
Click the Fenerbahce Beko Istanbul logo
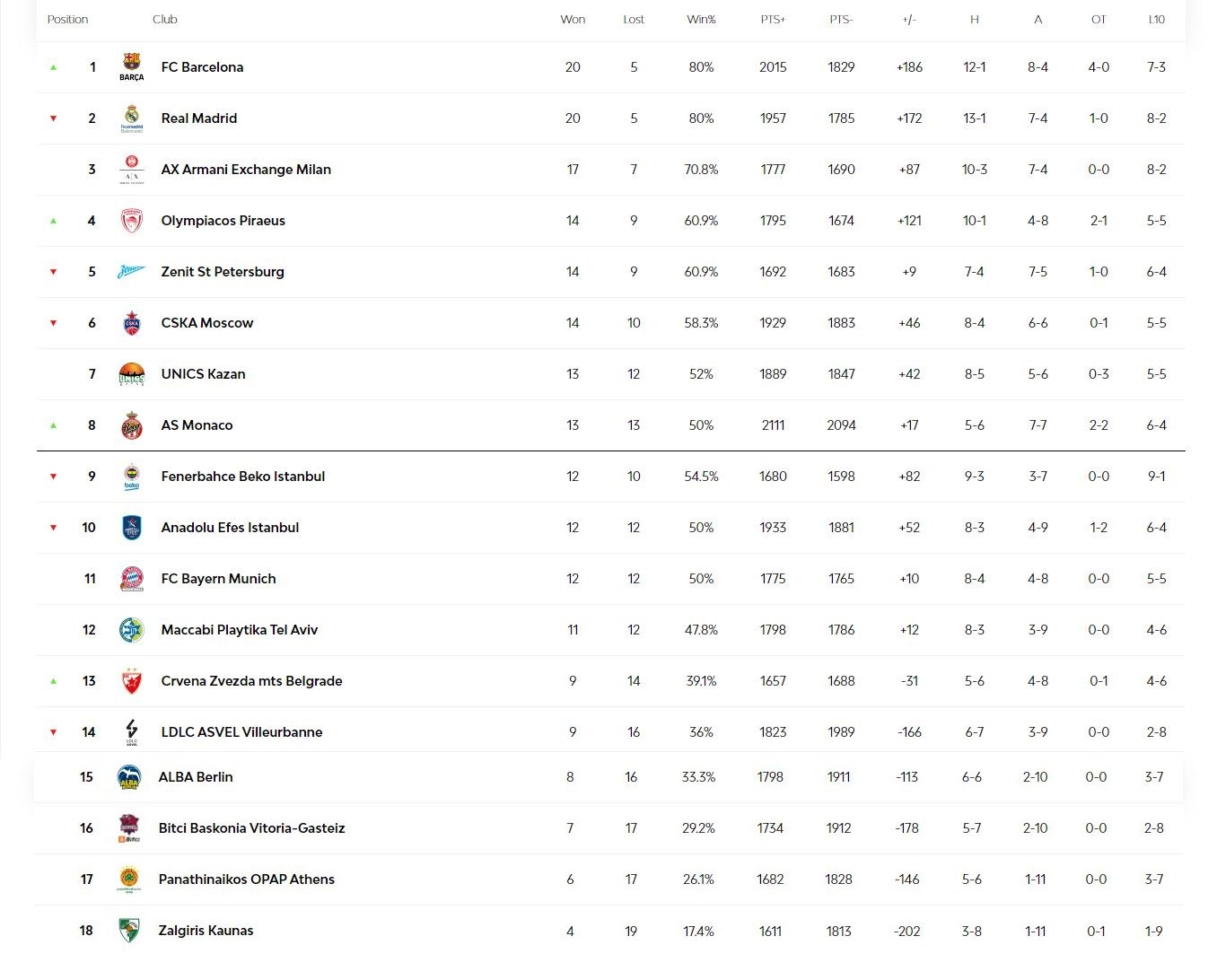tap(132, 476)
